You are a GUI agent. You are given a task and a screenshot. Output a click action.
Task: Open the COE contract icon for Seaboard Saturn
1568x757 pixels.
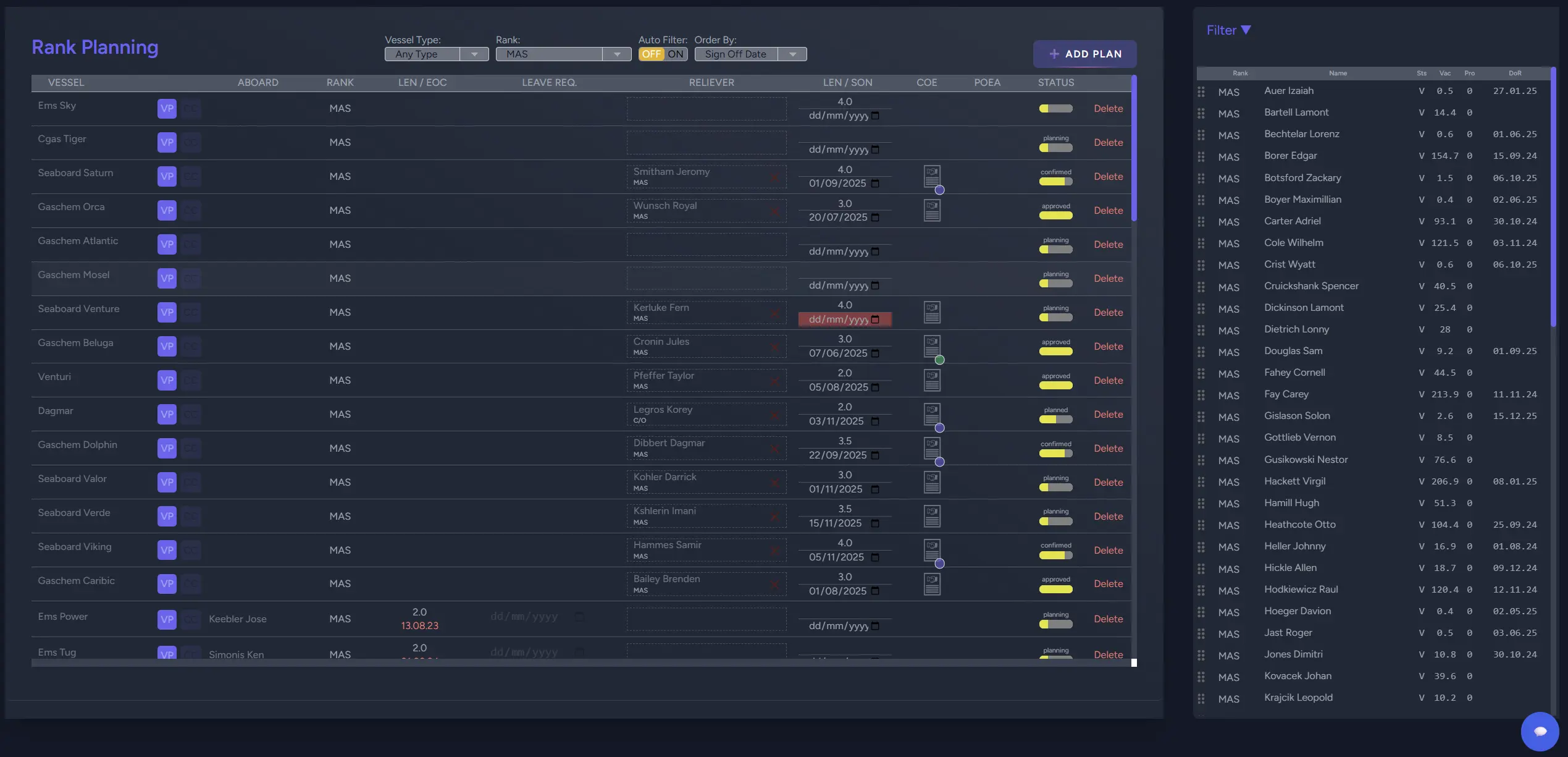coord(931,176)
